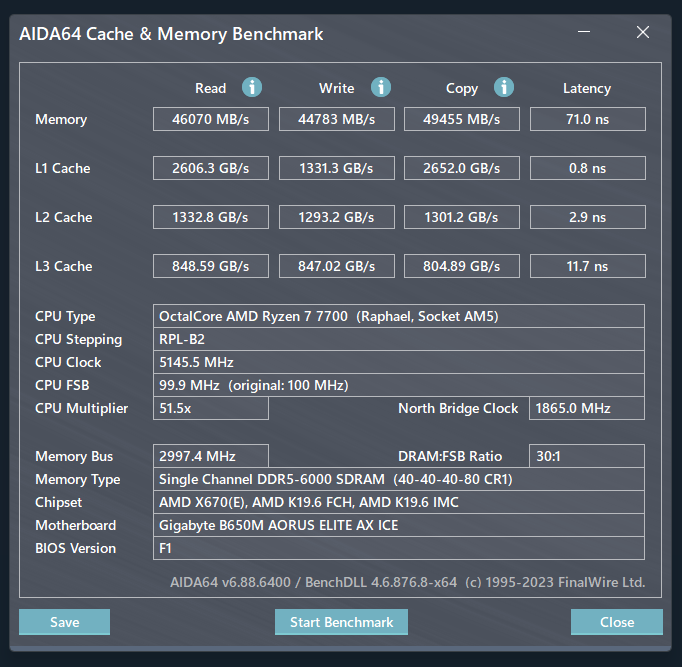Screen dimensions: 682x667
Task: Minimize the AIDA64 benchmark window
Action: (584, 32)
